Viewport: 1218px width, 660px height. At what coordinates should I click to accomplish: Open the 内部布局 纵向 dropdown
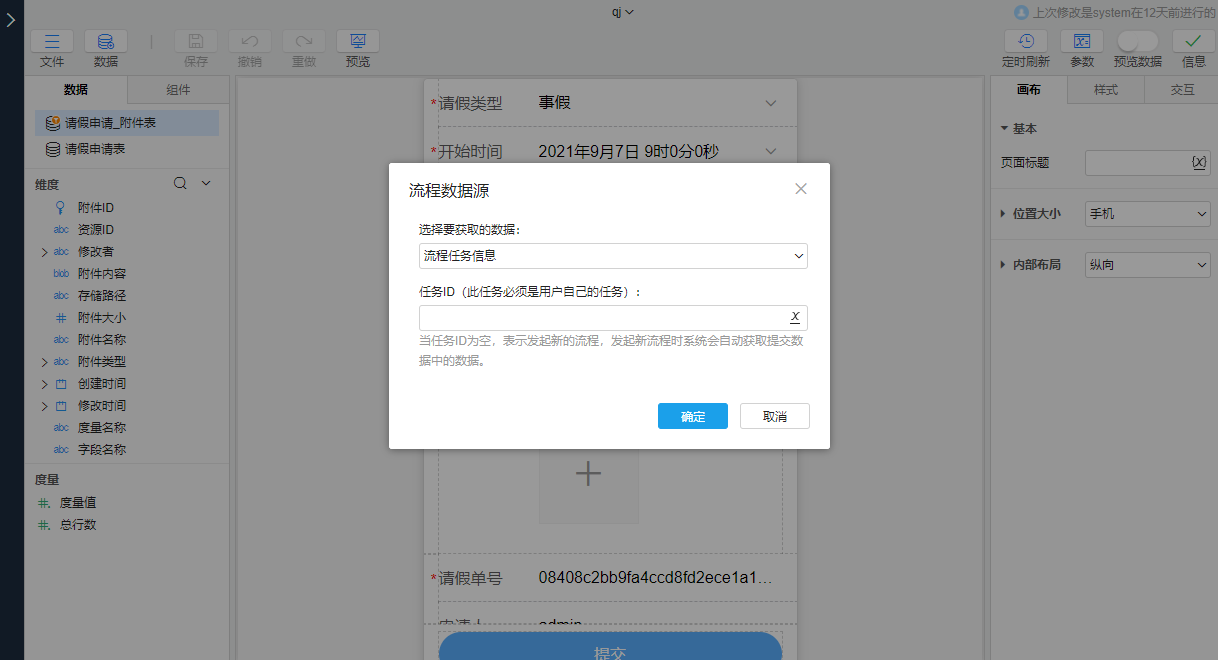[1148, 265]
